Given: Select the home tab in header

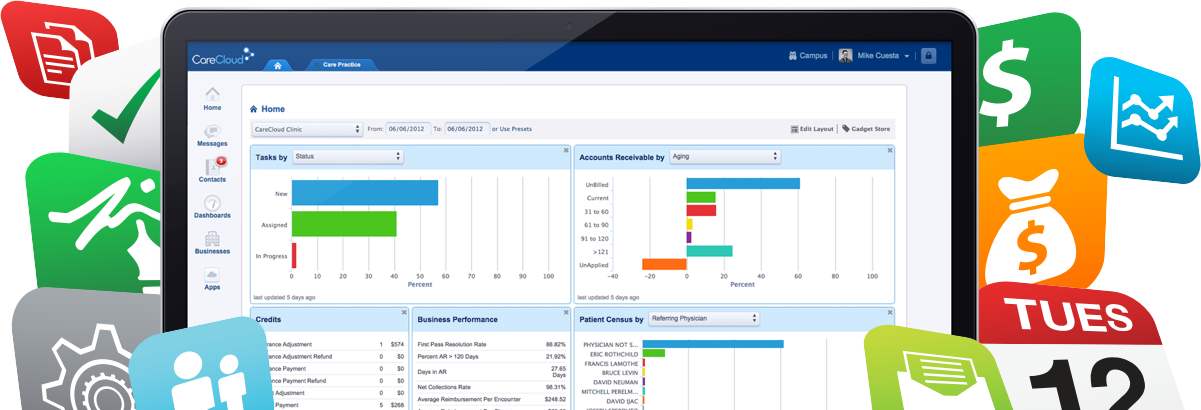Looking at the screenshot, I should point(277,65).
